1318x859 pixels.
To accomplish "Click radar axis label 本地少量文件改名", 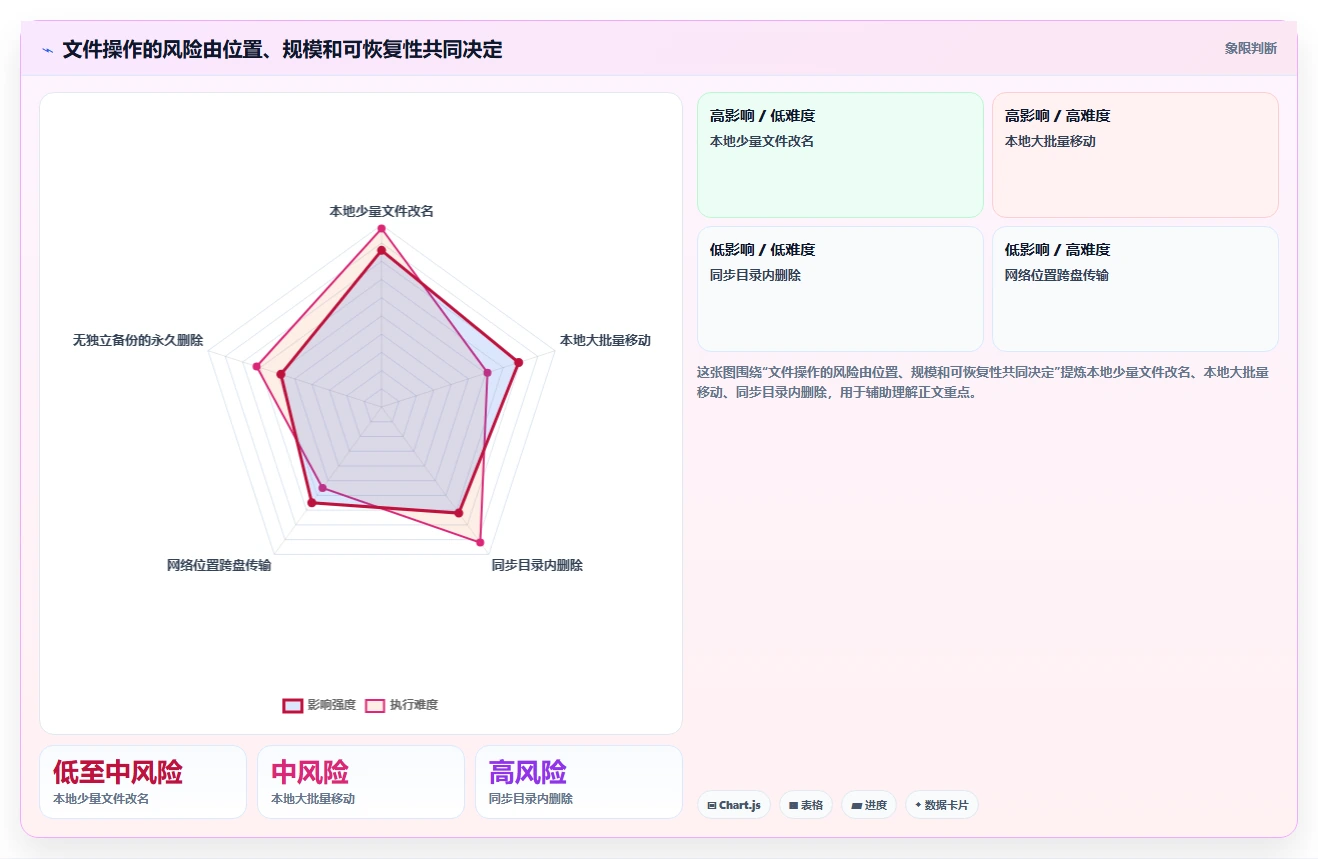I will (x=381, y=211).
